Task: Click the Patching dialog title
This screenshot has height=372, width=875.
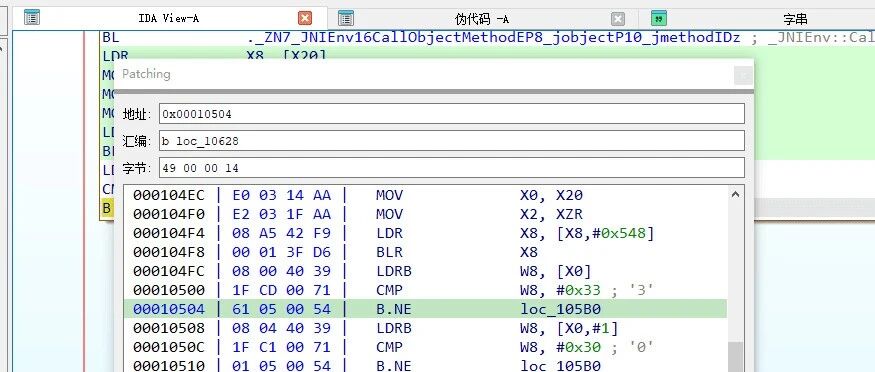Action: tap(146, 74)
